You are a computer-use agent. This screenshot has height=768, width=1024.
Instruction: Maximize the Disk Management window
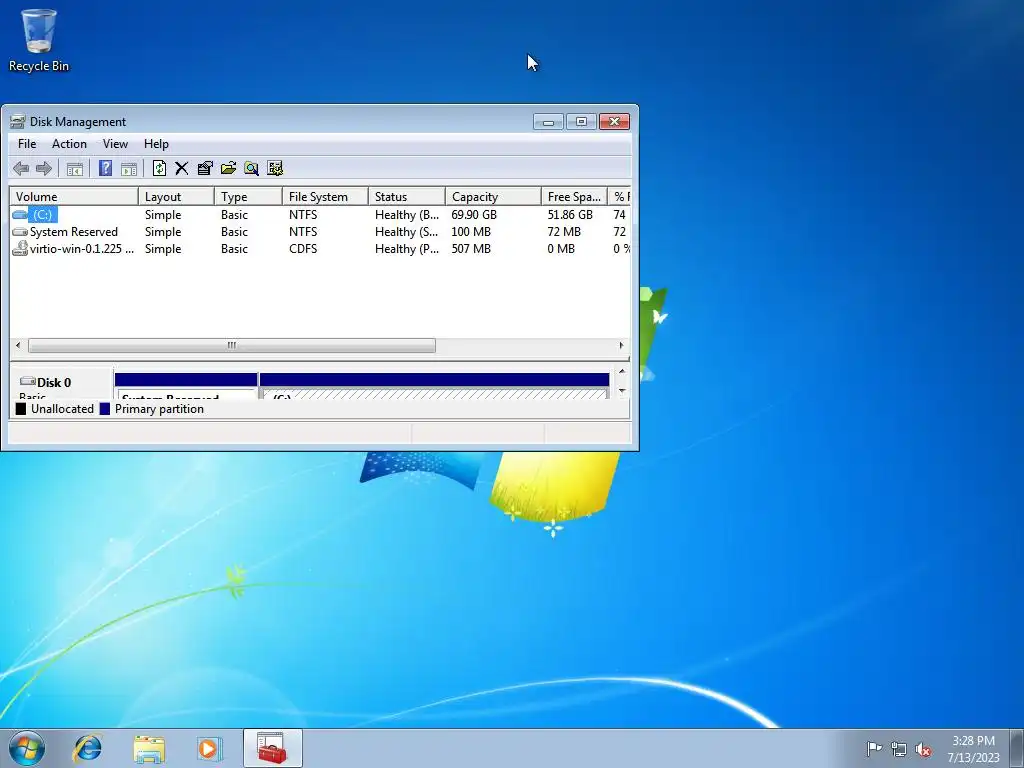(581, 121)
